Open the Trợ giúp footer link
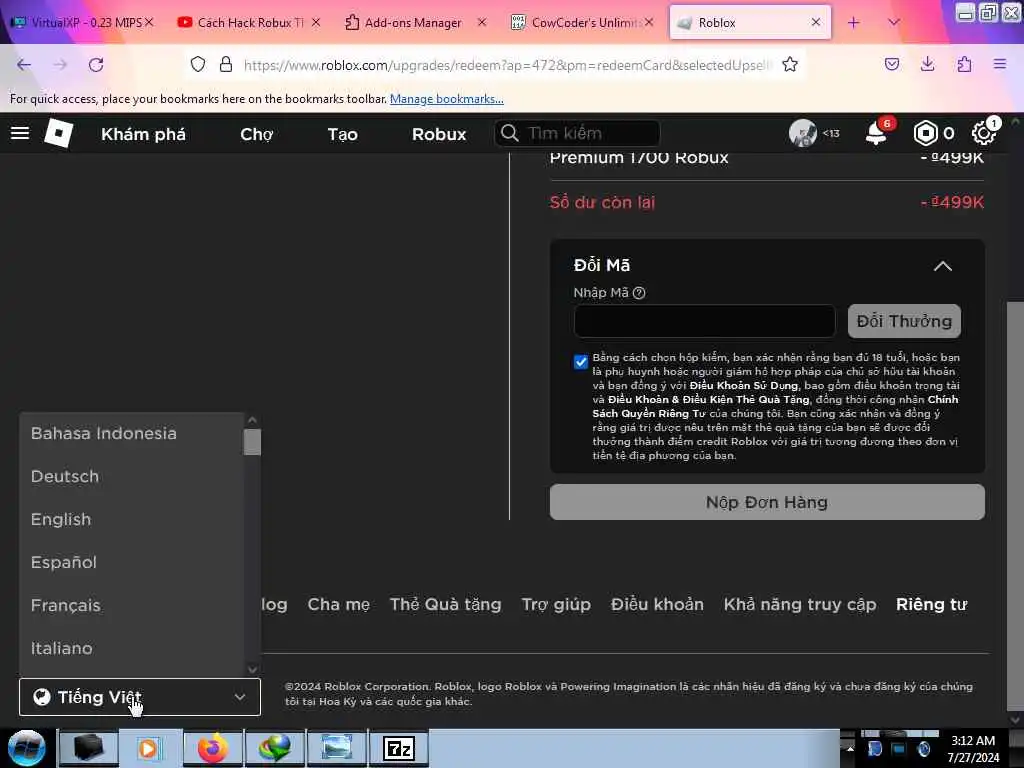This screenshot has height=768, width=1024. [556, 605]
